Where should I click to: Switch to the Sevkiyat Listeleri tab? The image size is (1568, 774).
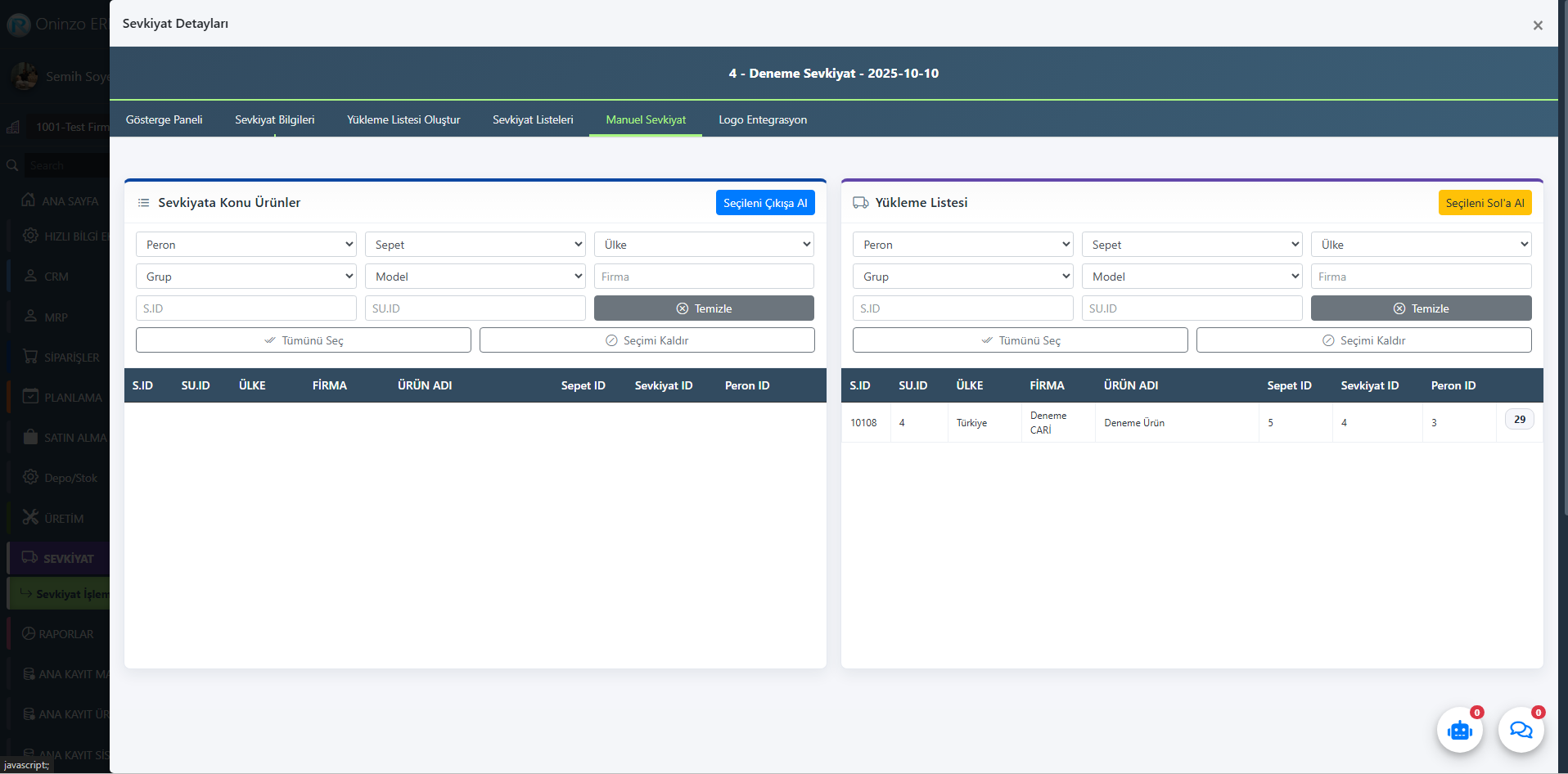[533, 119]
